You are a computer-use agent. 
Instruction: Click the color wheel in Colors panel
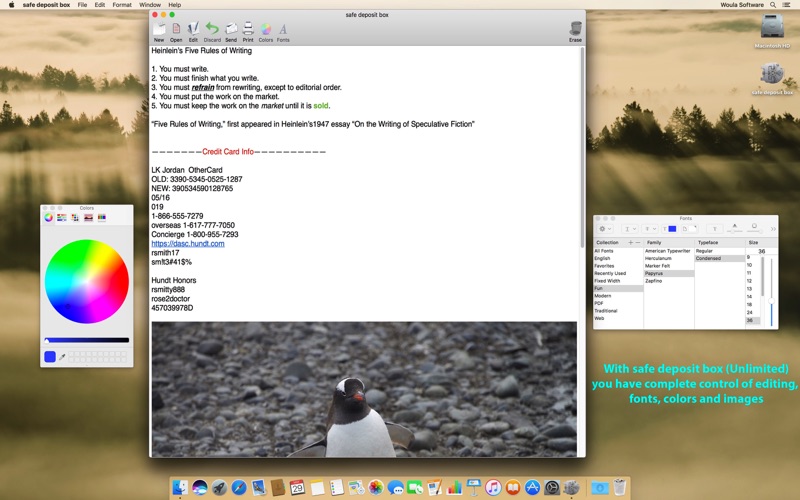click(x=87, y=281)
